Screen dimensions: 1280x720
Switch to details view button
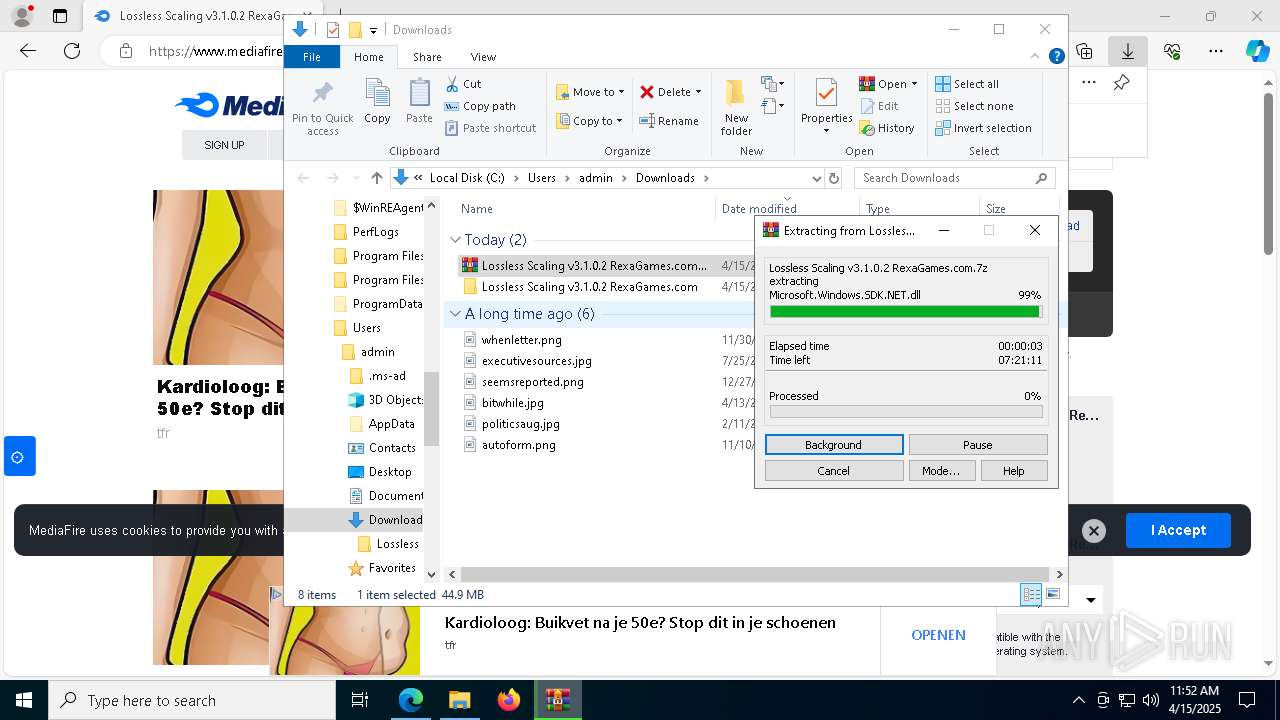pyautogui.click(x=1031, y=594)
